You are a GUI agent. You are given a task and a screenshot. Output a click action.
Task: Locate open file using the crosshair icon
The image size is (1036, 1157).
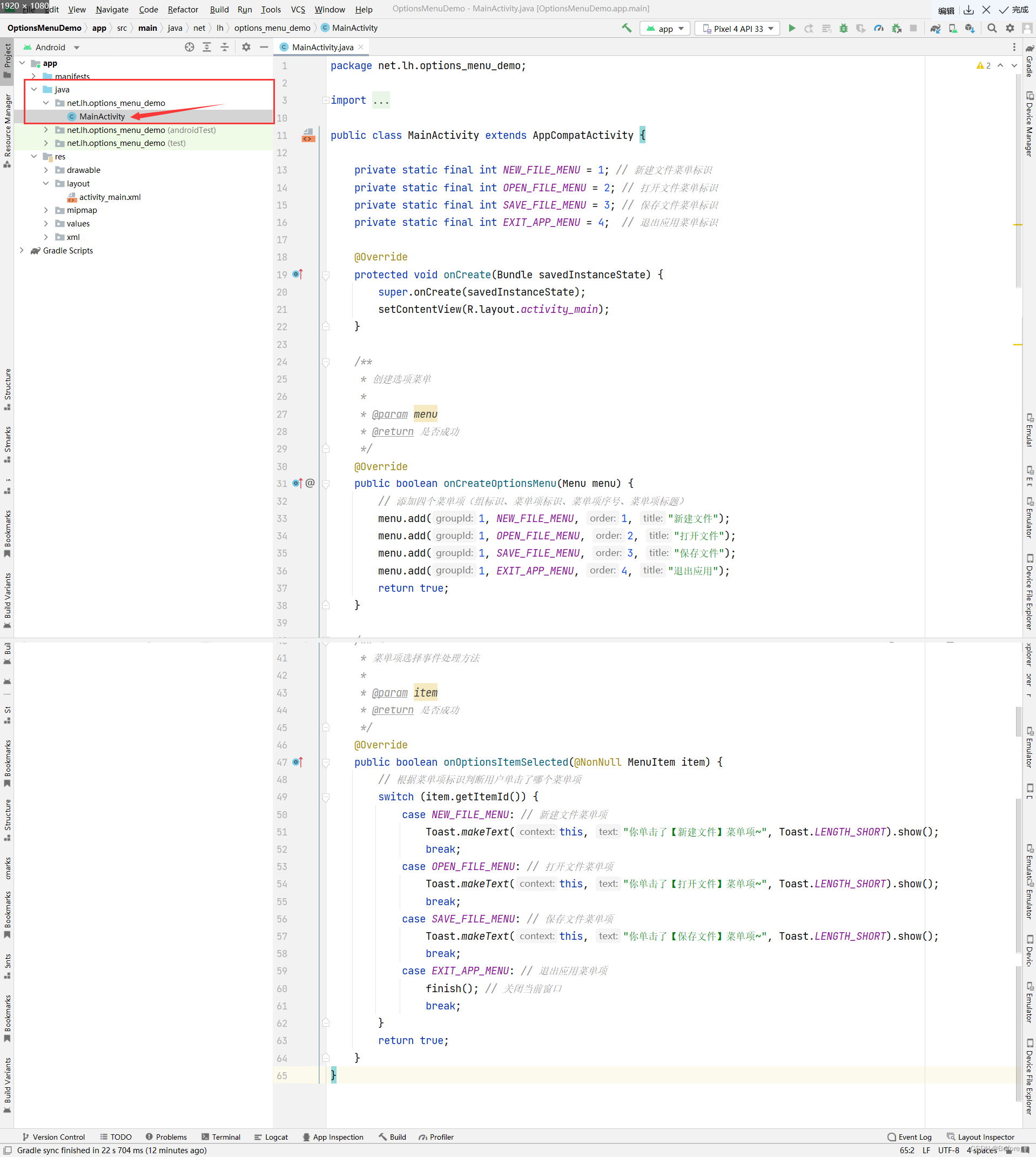point(190,47)
